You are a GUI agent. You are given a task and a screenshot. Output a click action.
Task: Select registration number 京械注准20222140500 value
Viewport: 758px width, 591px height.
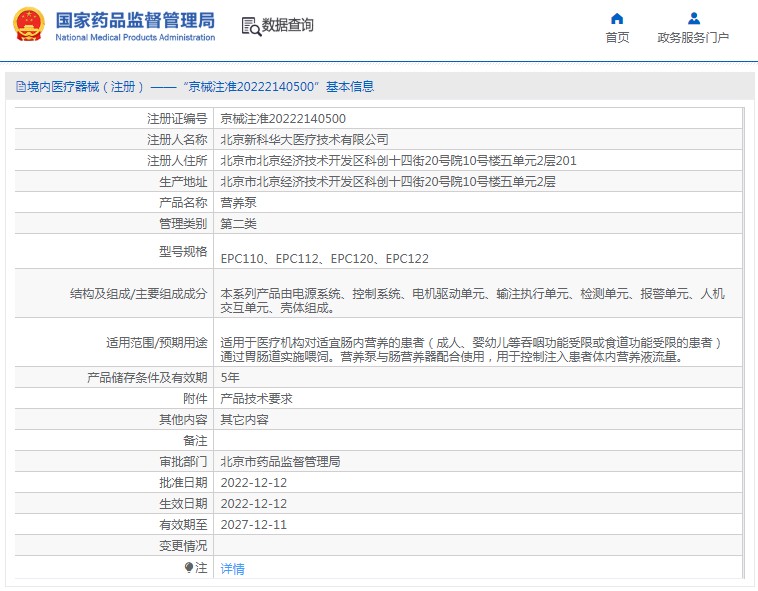point(283,118)
